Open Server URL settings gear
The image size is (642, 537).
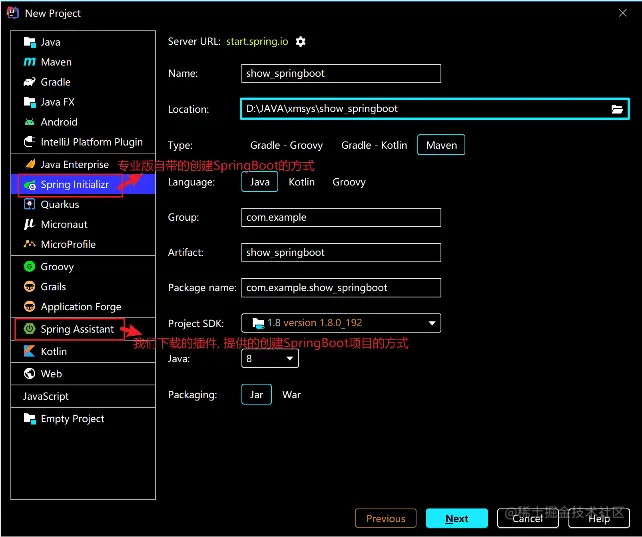click(301, 42)
